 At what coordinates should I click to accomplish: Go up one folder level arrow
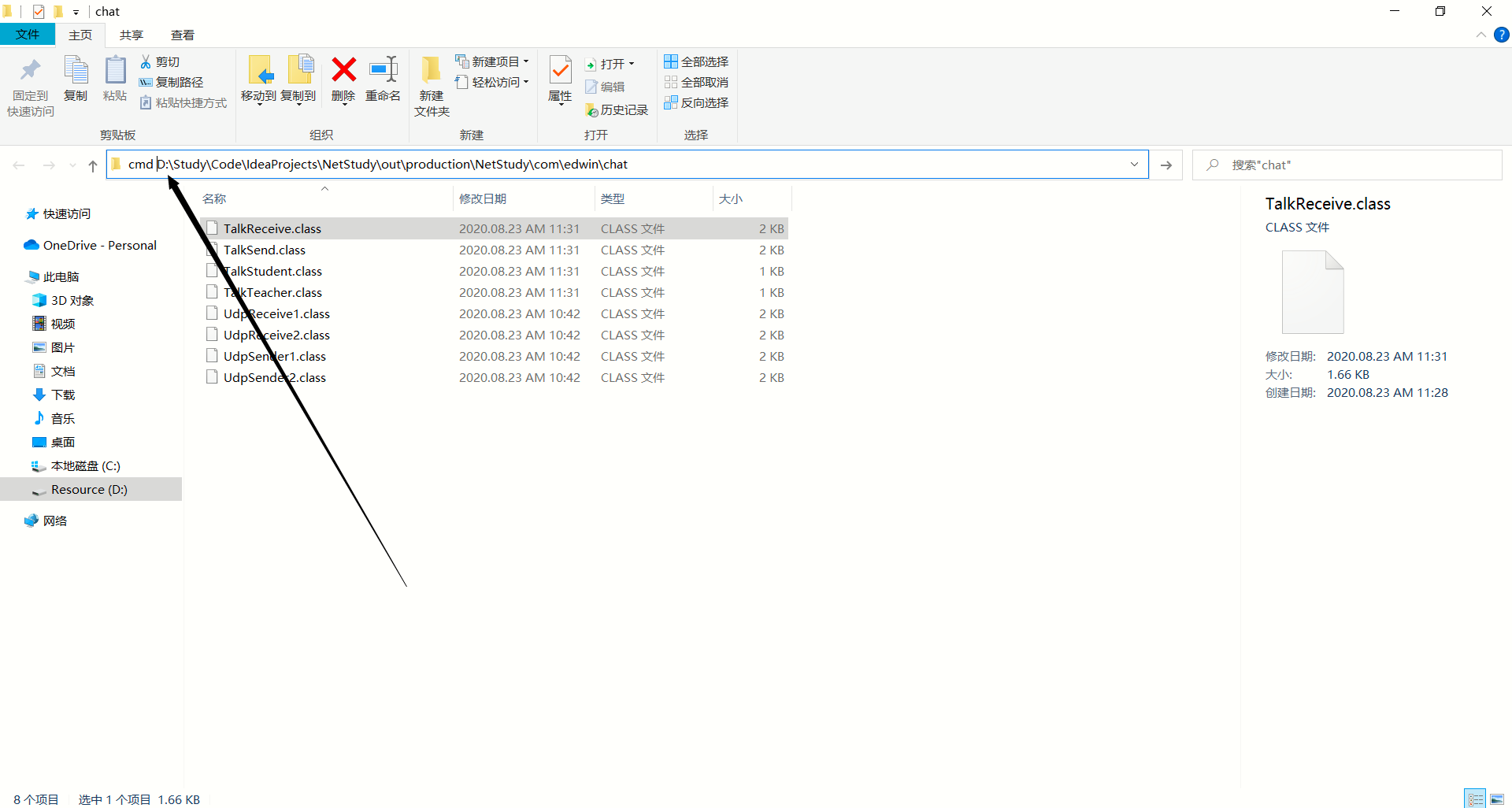[x=93, y=165]
